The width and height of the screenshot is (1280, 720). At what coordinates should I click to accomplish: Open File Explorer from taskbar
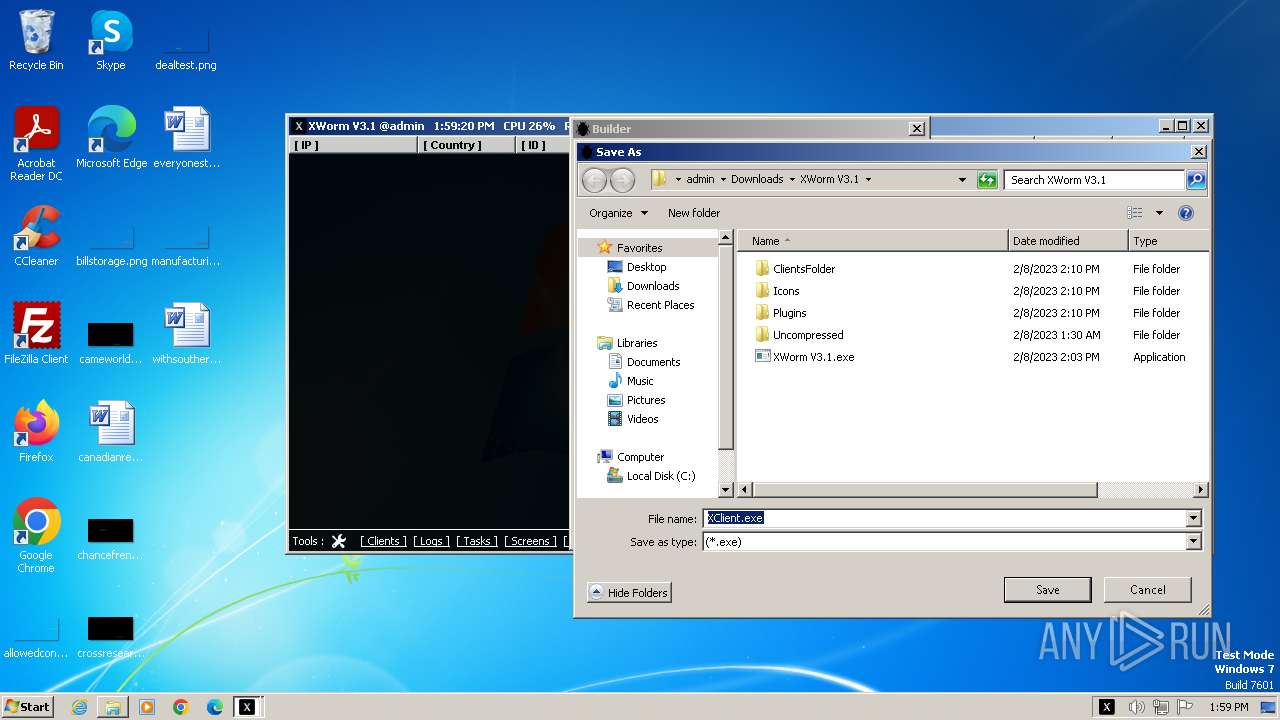coord(113,707)
